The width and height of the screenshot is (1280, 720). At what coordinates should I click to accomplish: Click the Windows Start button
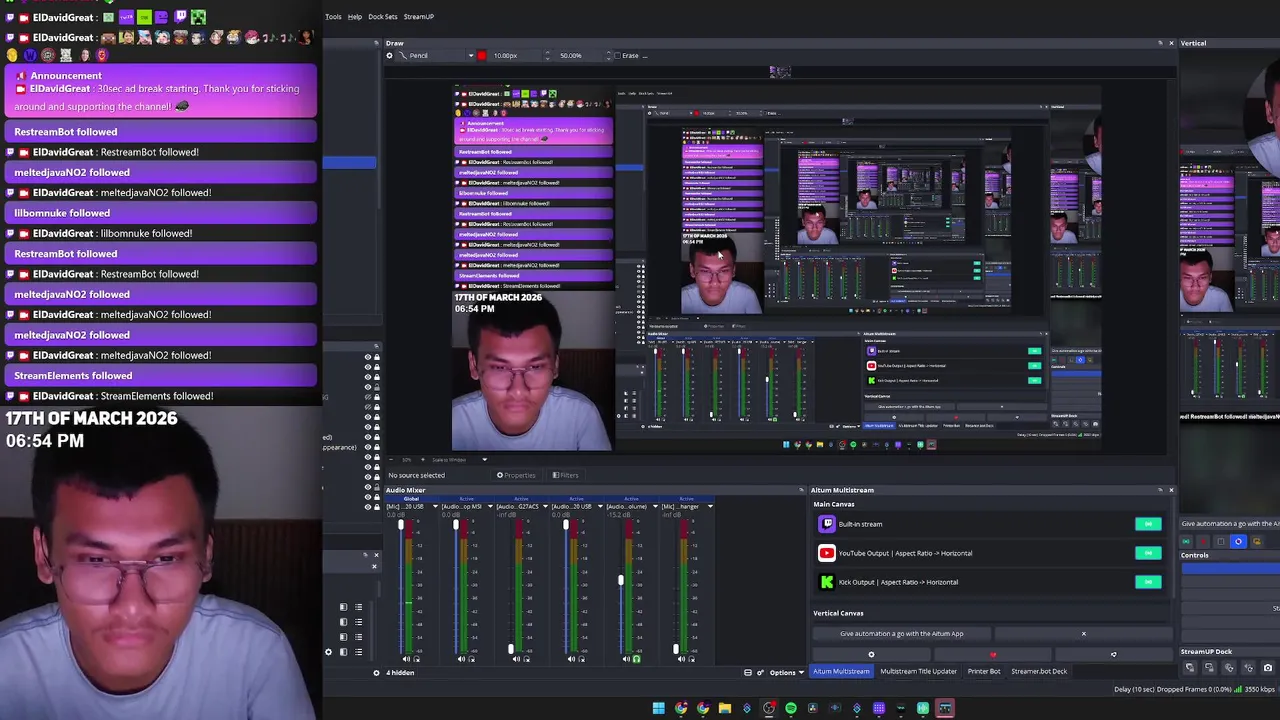(x=658, y=708)
